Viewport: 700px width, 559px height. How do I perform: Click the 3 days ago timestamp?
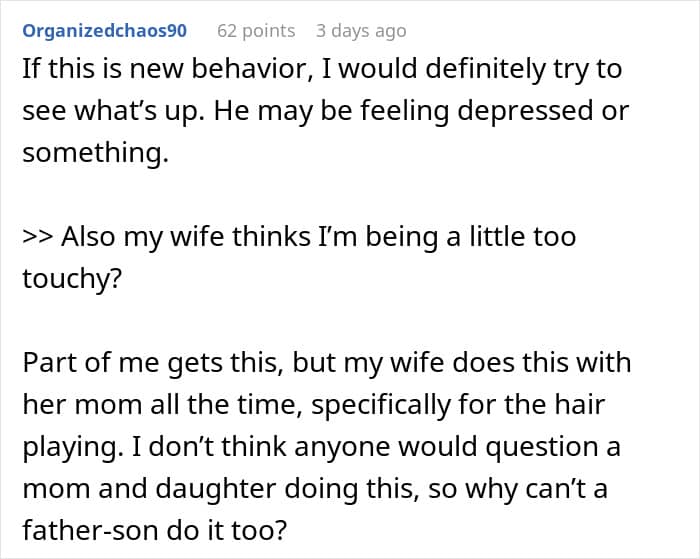[361, 31]
